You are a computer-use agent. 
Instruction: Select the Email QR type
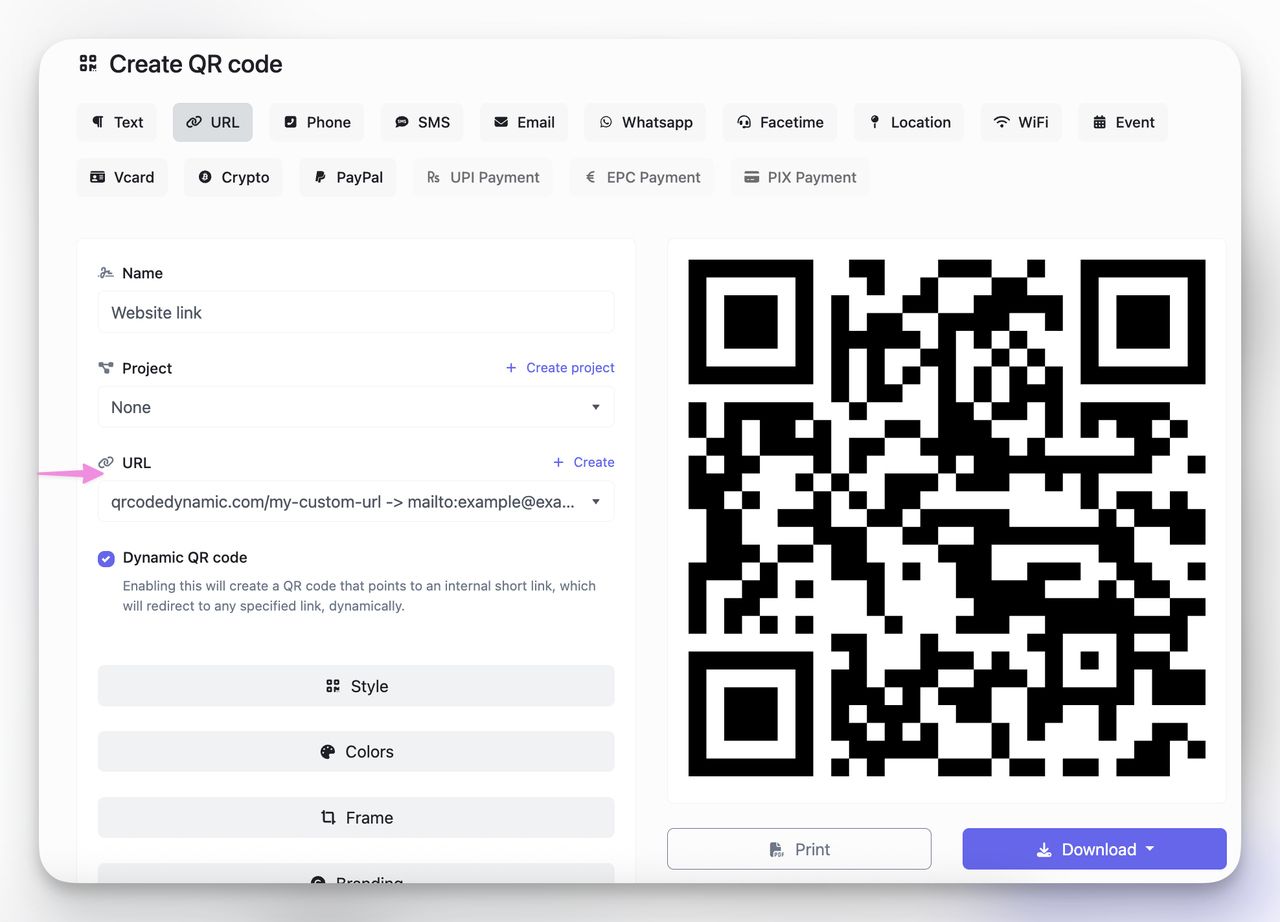pos(524,122)
